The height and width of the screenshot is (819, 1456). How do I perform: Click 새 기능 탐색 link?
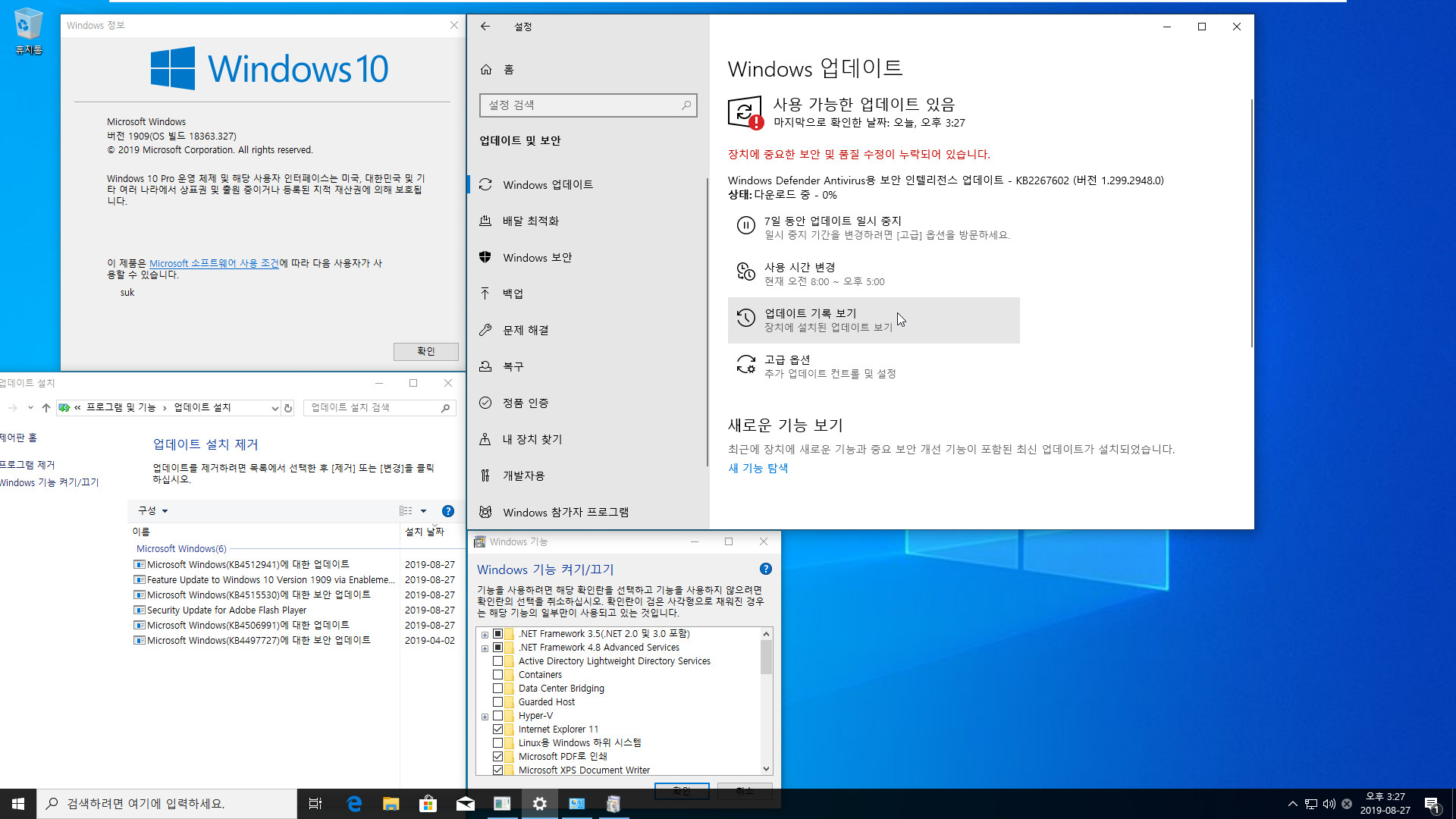point(758,469)
